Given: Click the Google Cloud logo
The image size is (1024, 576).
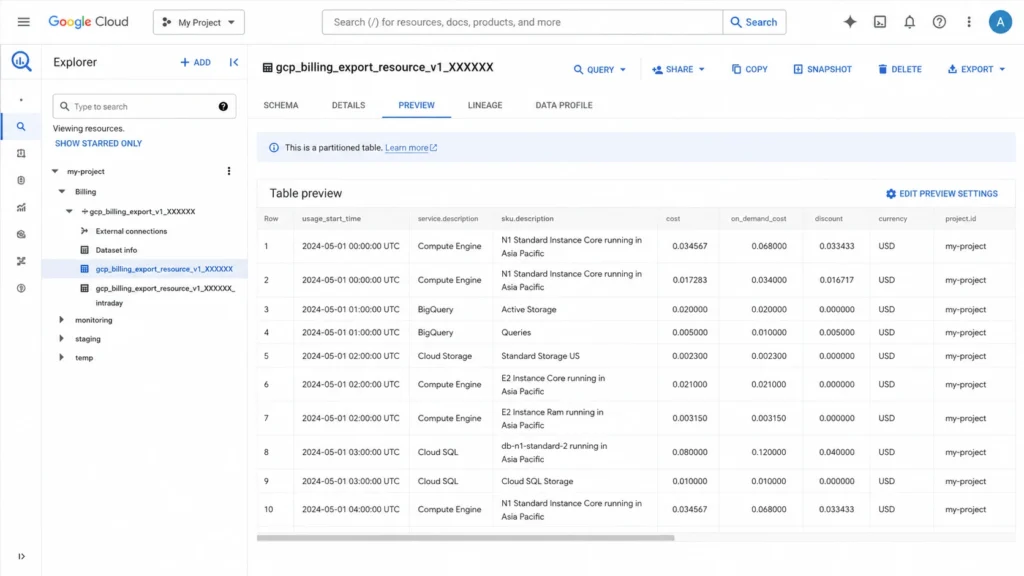Looking at the screenshot, I should (x=88, y=22).
